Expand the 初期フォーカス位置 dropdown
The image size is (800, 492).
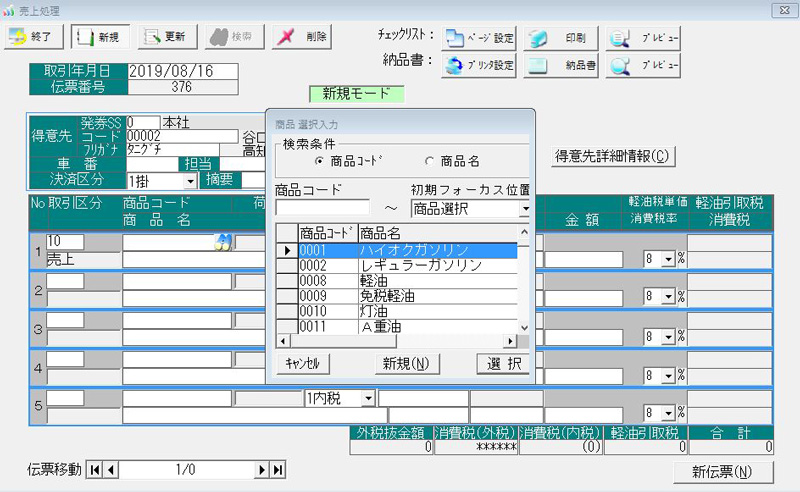pos(524,209)
